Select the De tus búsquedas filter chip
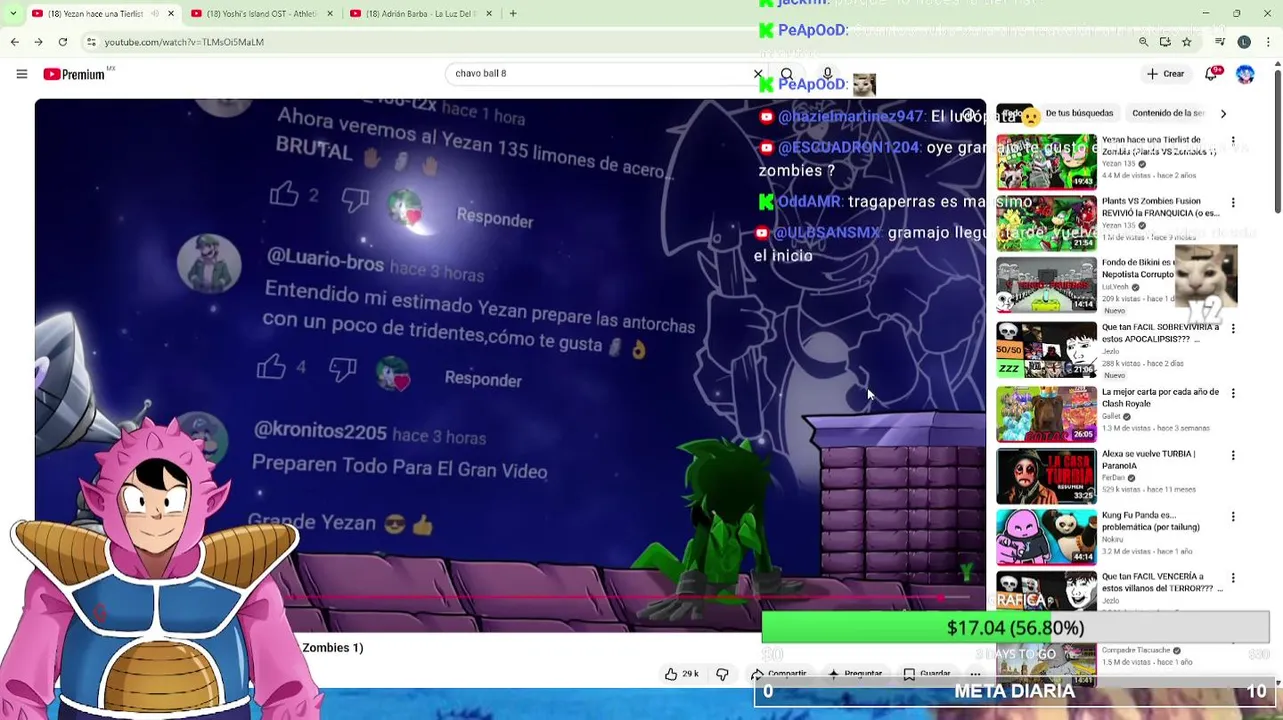This screenshot has width=1283, height=720. coord(1079,113)
